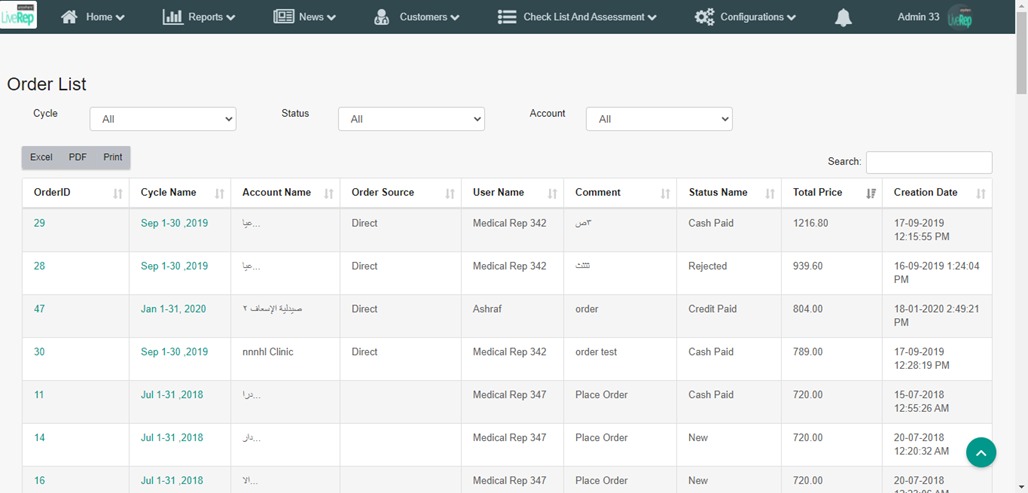Export the order list to Excel

[41, 157]
